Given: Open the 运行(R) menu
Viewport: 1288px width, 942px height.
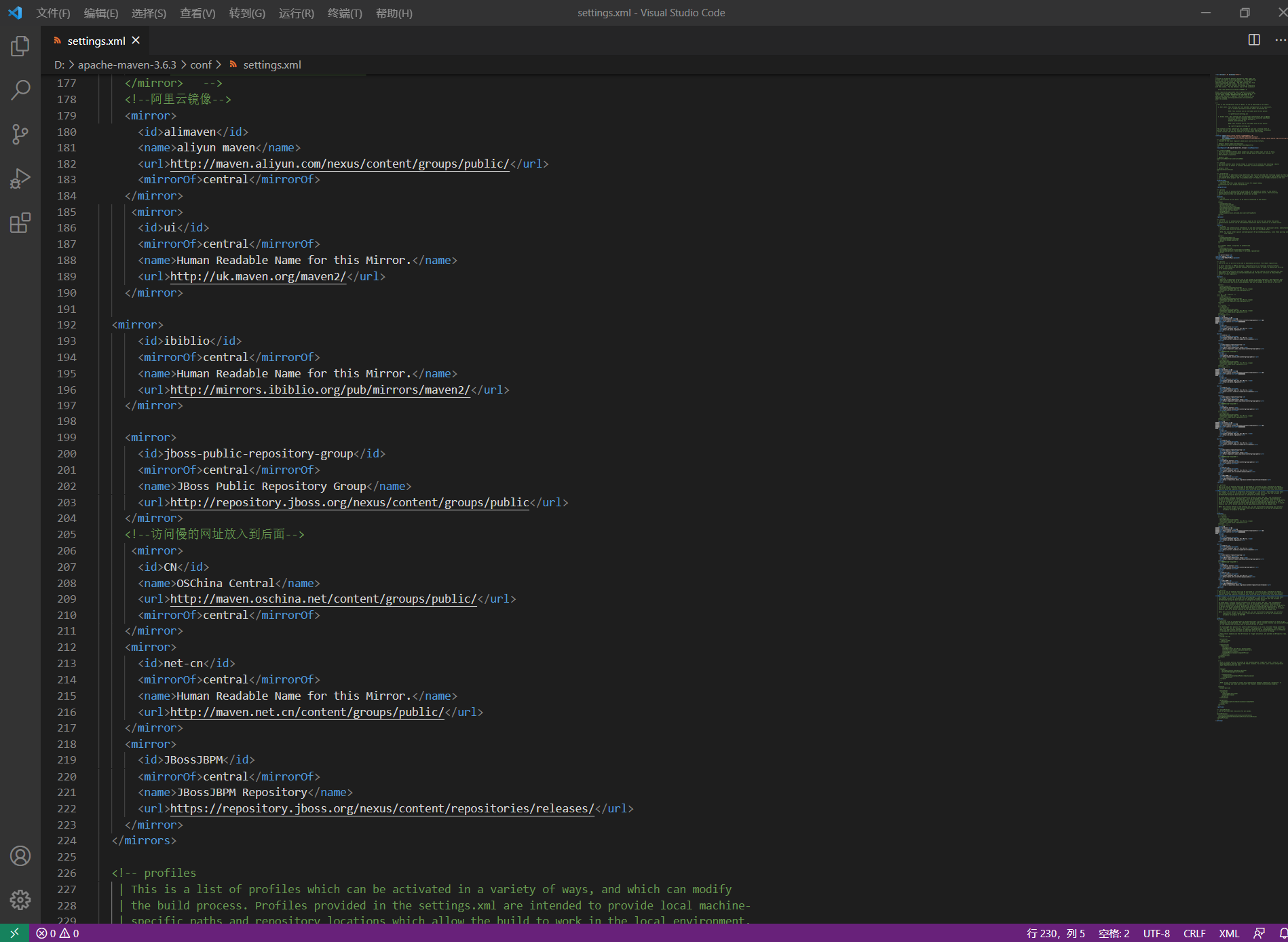Looking at the screenshot, I should 297,13.
